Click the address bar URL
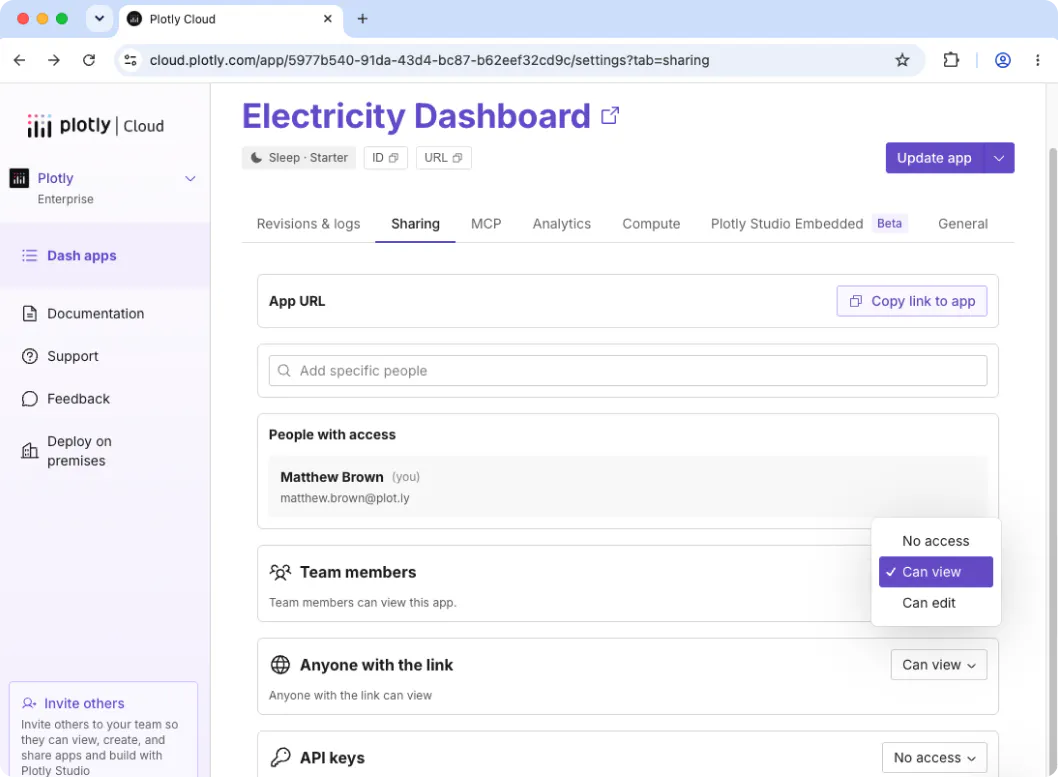Screen dimensions: 1058x777 (x=429, y=60)
